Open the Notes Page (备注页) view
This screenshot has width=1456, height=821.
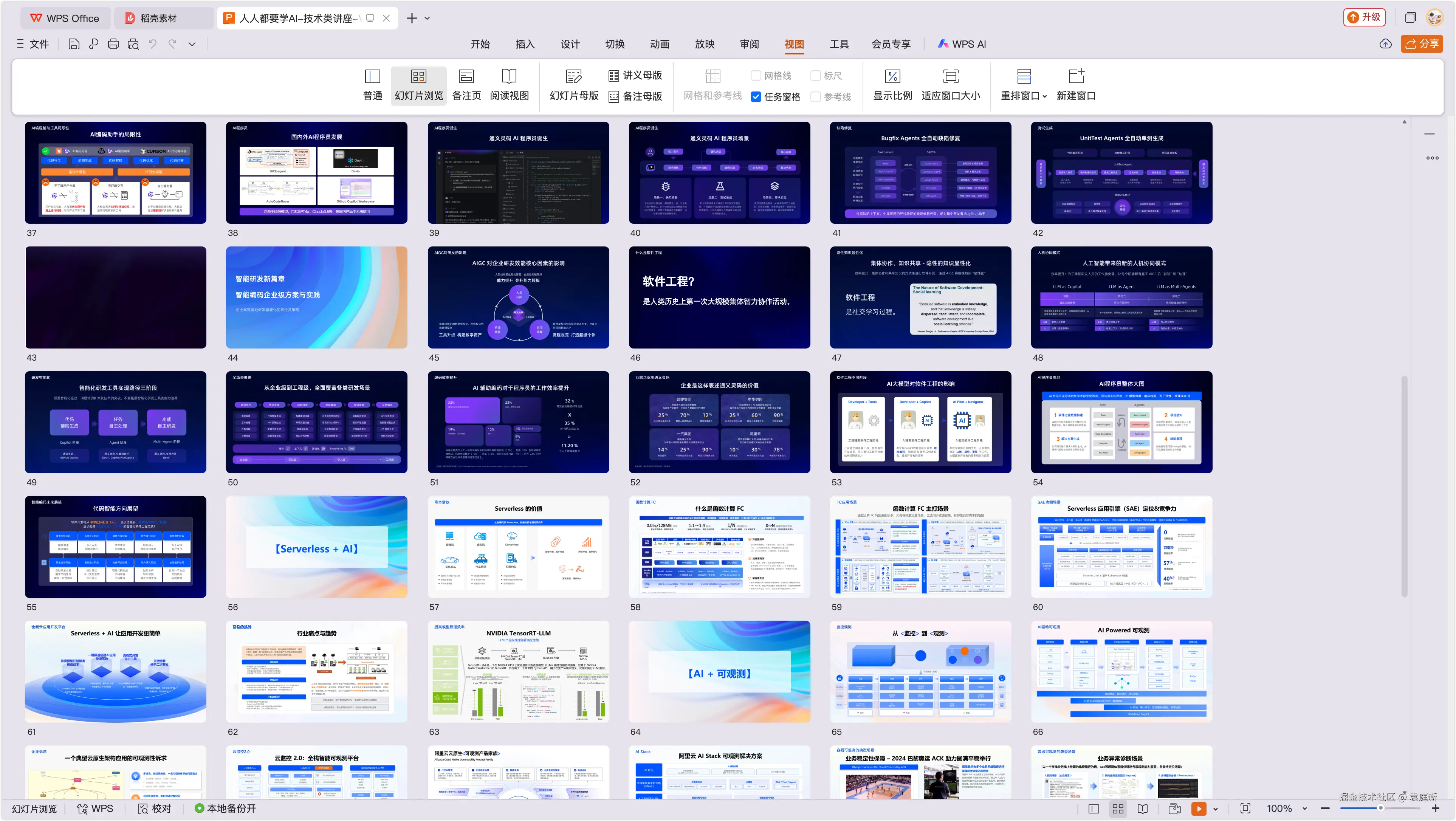(466, 84)
